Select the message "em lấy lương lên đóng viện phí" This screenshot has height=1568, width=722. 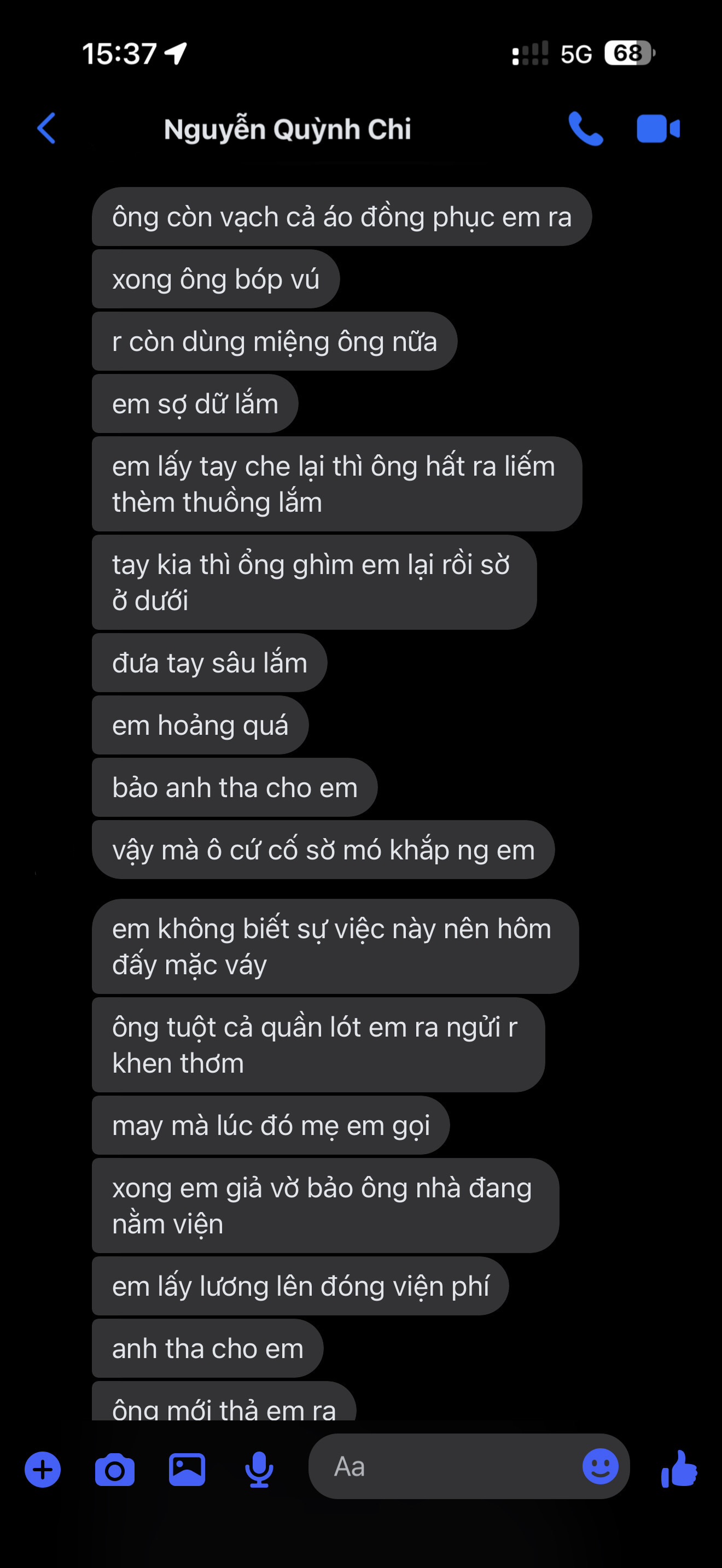pyautogui.click(x=300, y=1285)
